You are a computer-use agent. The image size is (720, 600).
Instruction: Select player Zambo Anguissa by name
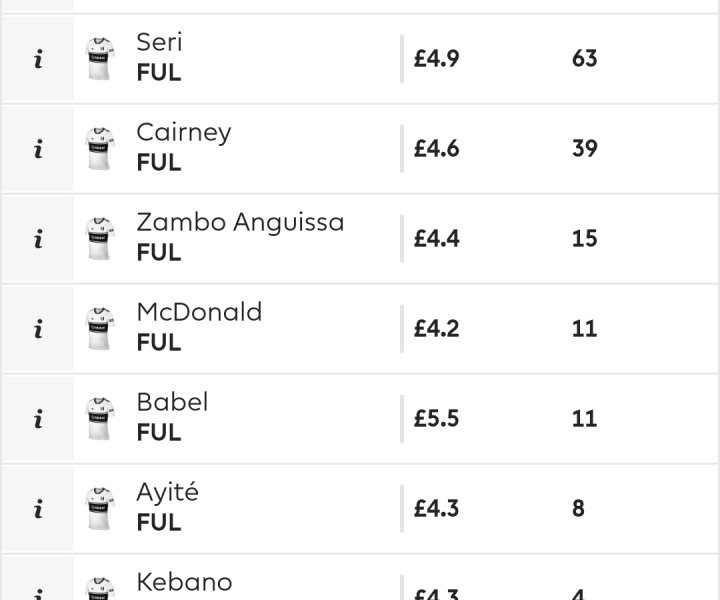(240, 222)
